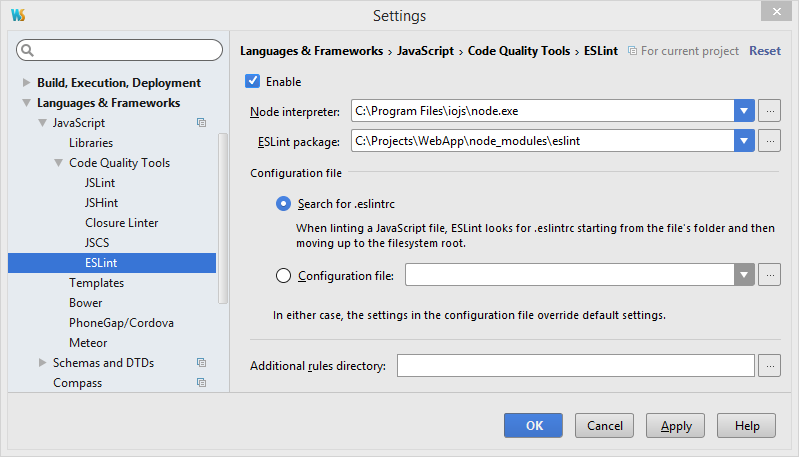Select Configuration file radio option
The height and width of the screenshot is (457, 799).
click(x=283, y=276)
